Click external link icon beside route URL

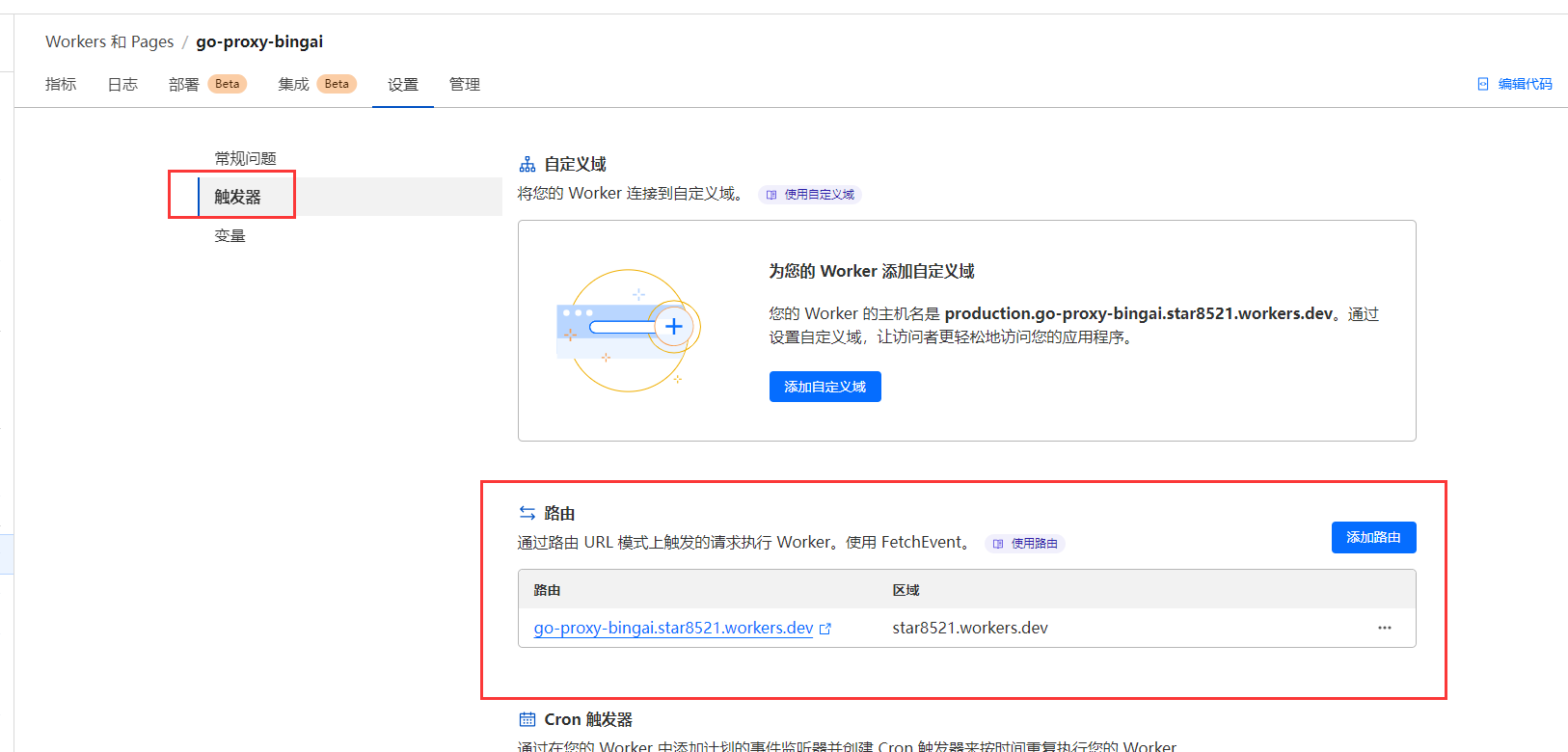pos(825,629)
